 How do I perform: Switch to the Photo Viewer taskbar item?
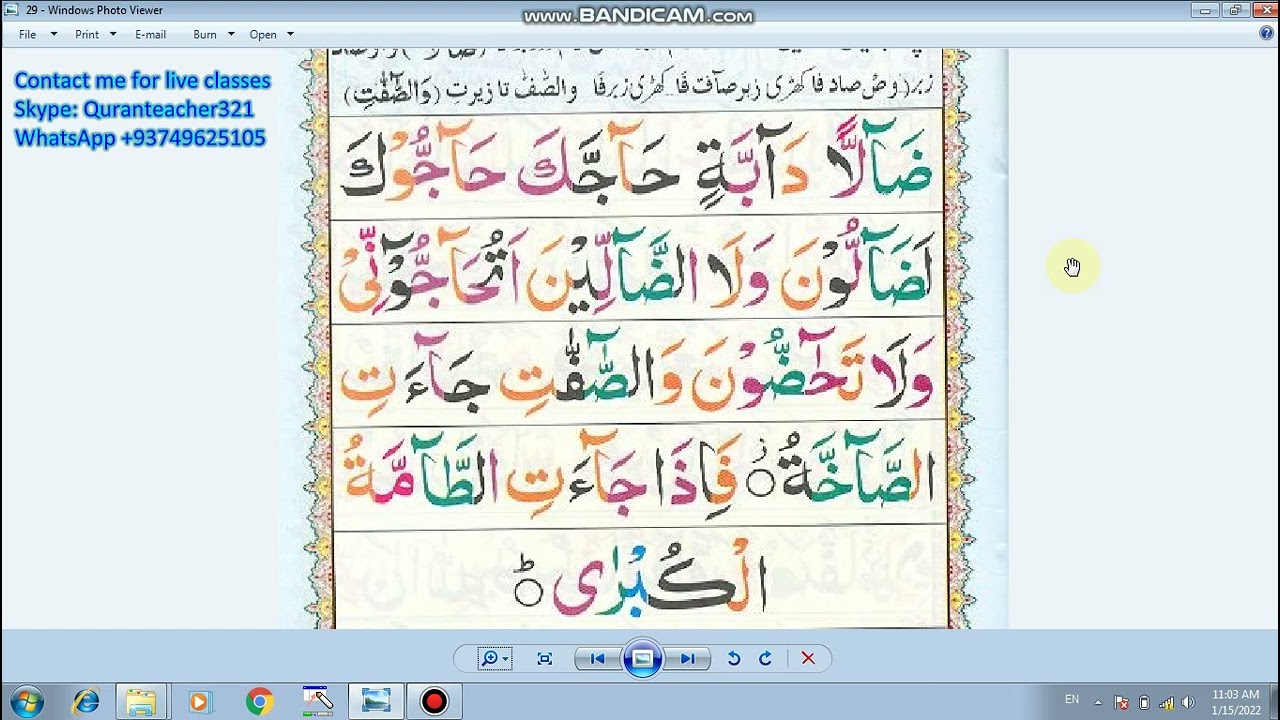(376, 702)
